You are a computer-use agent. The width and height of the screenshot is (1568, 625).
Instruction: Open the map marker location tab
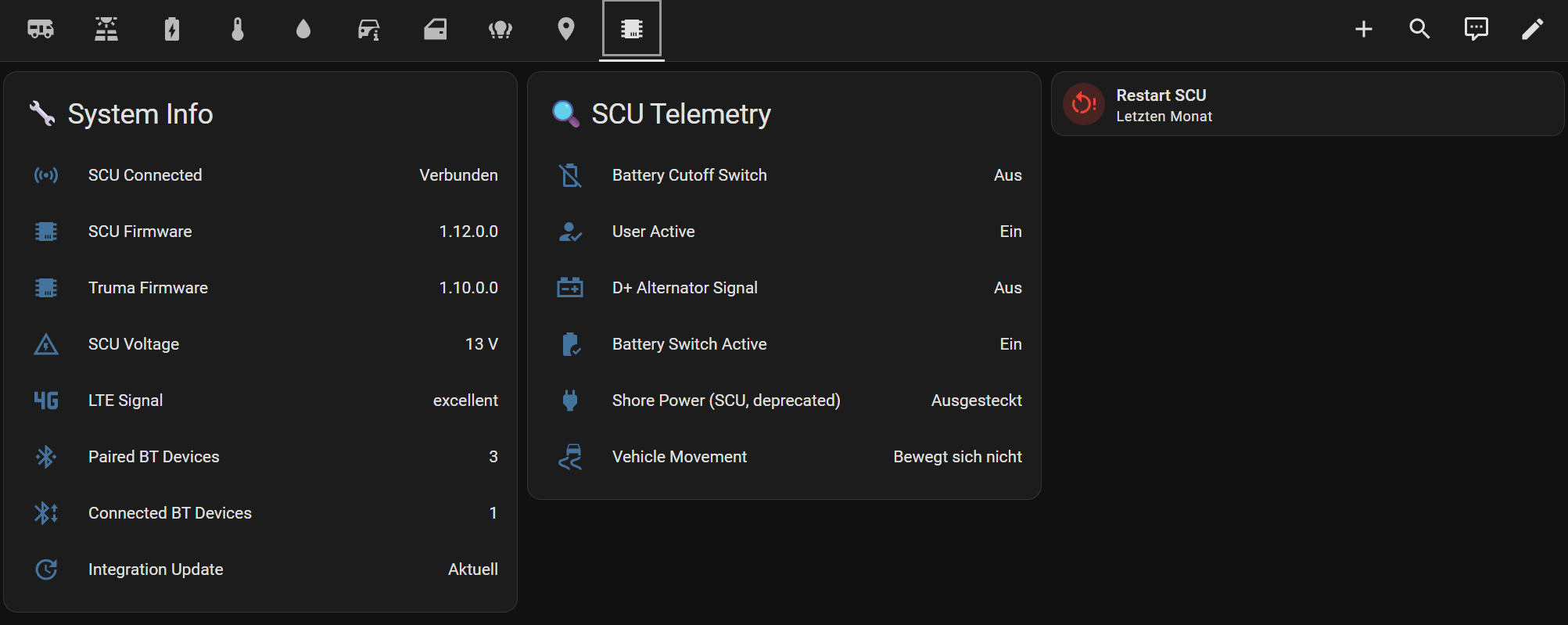566,30
